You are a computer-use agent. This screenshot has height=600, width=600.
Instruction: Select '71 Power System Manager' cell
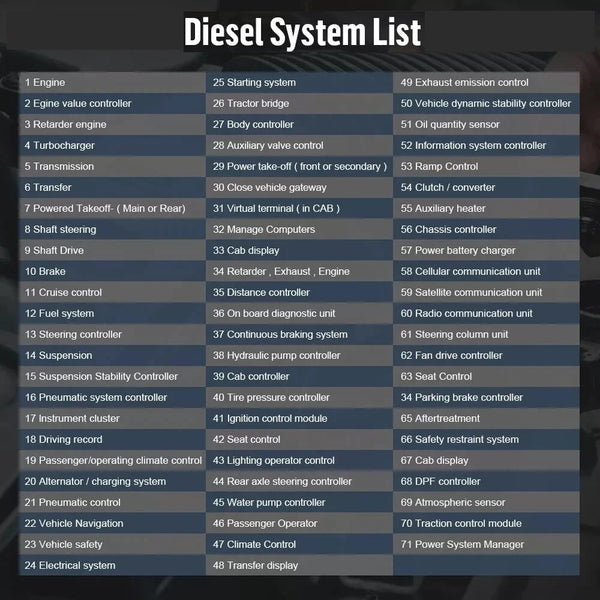coord(486,545)
